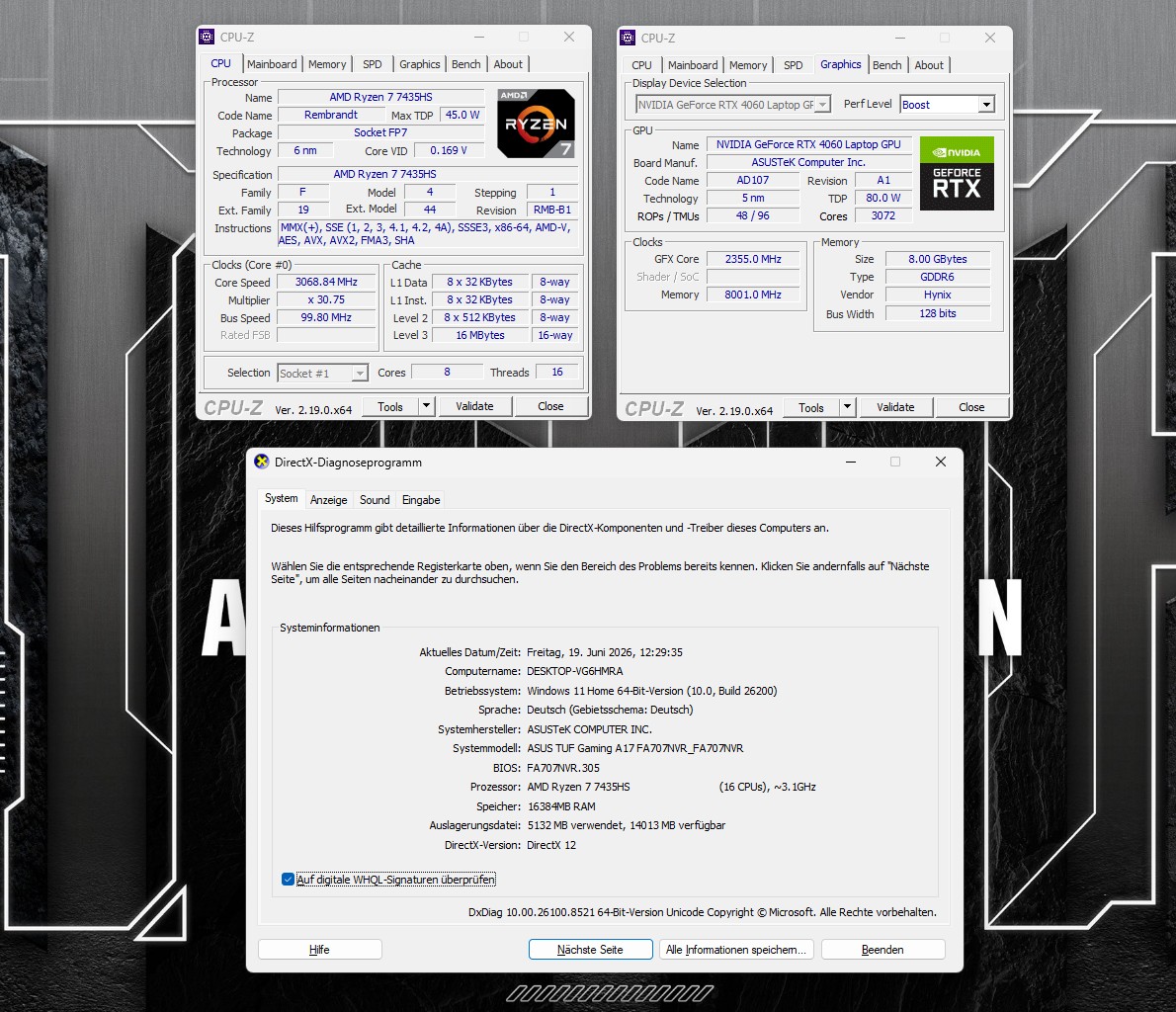Open Mainboard tab in right CPU-Z window
The width and height of the screenshot is (1176, 1012).
[692, 65]
